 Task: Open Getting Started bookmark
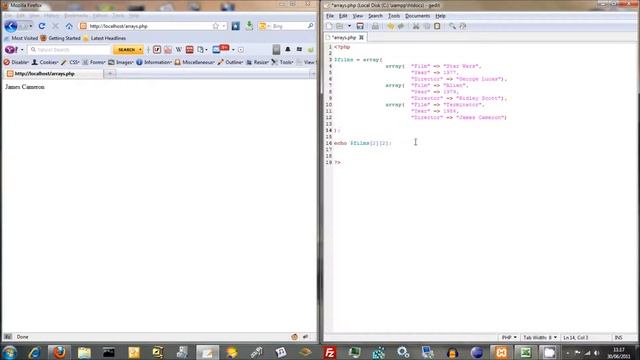click(x=60, y=38)
